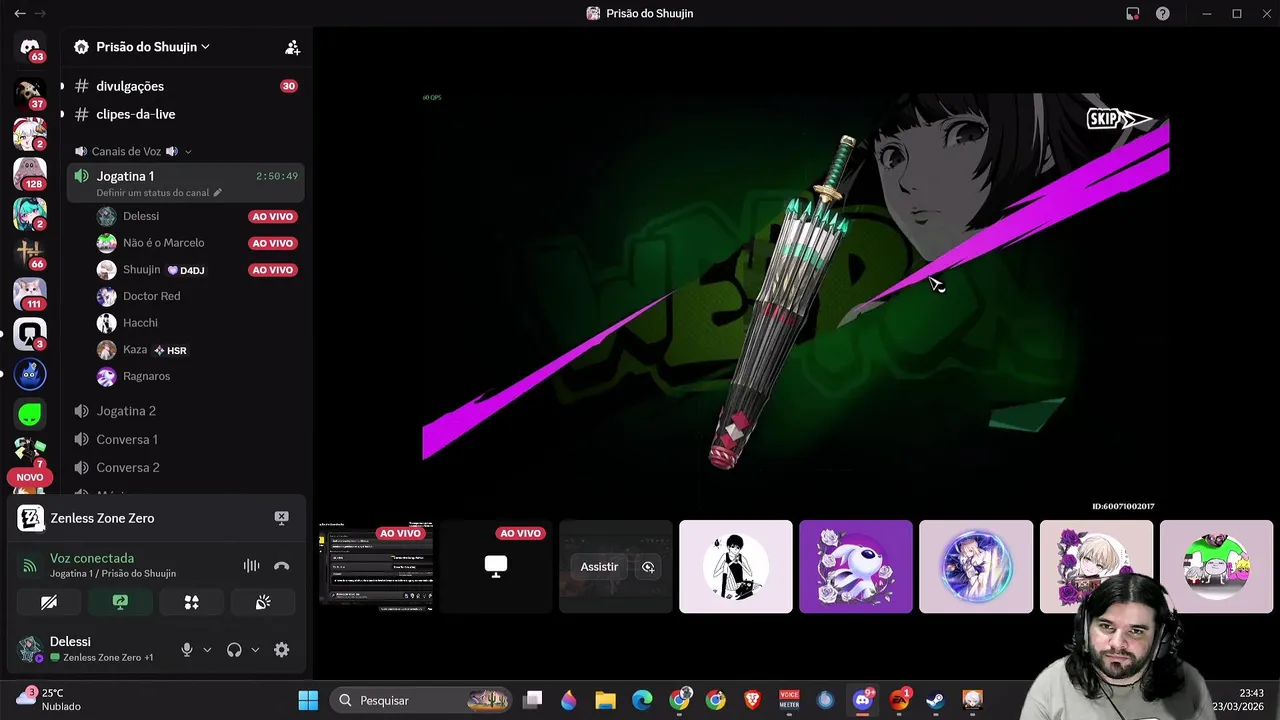
Task: Go back with the top-left arrow
Action: coord(20,13)
